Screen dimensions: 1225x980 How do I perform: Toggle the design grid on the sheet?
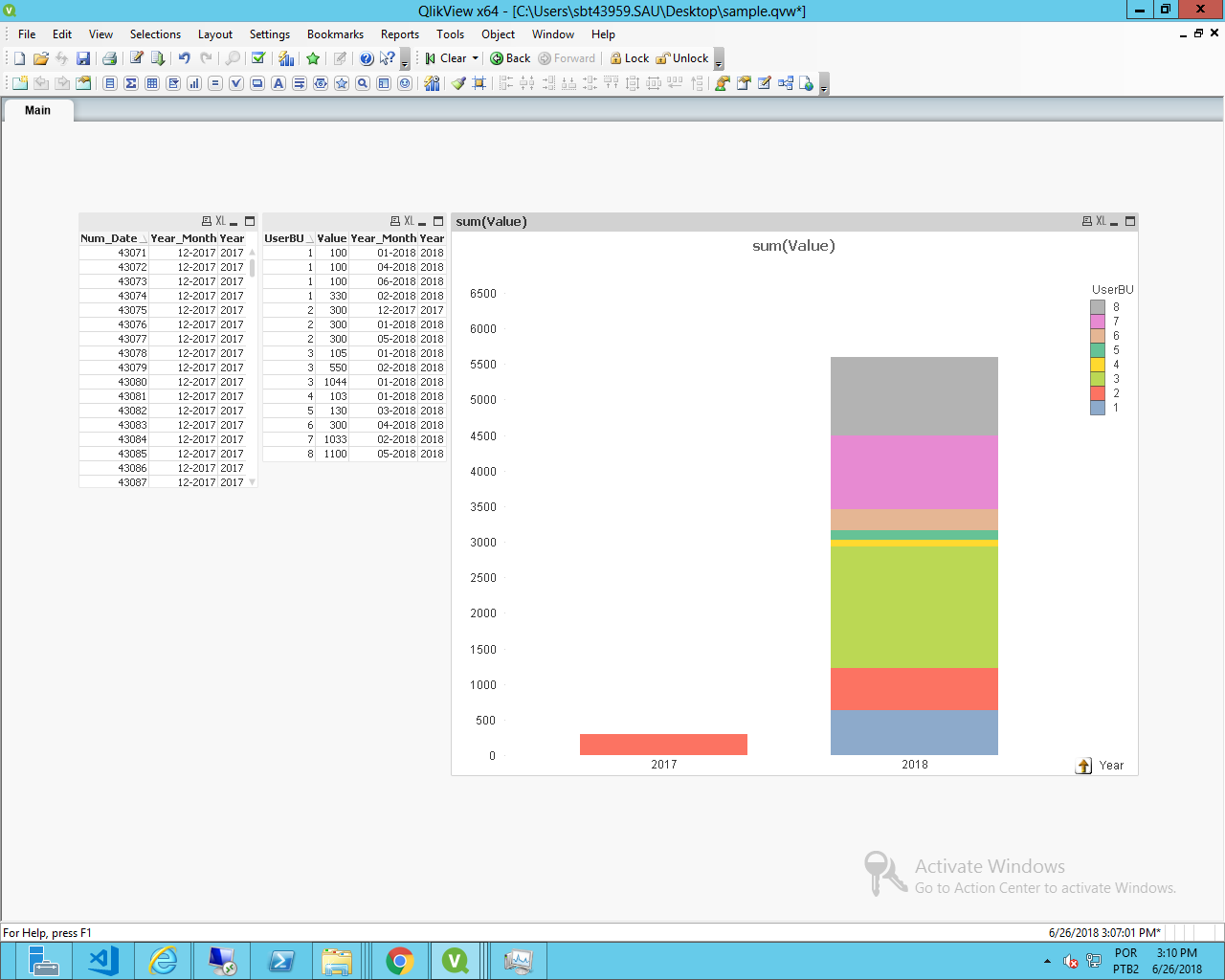[x=479, y=83]
